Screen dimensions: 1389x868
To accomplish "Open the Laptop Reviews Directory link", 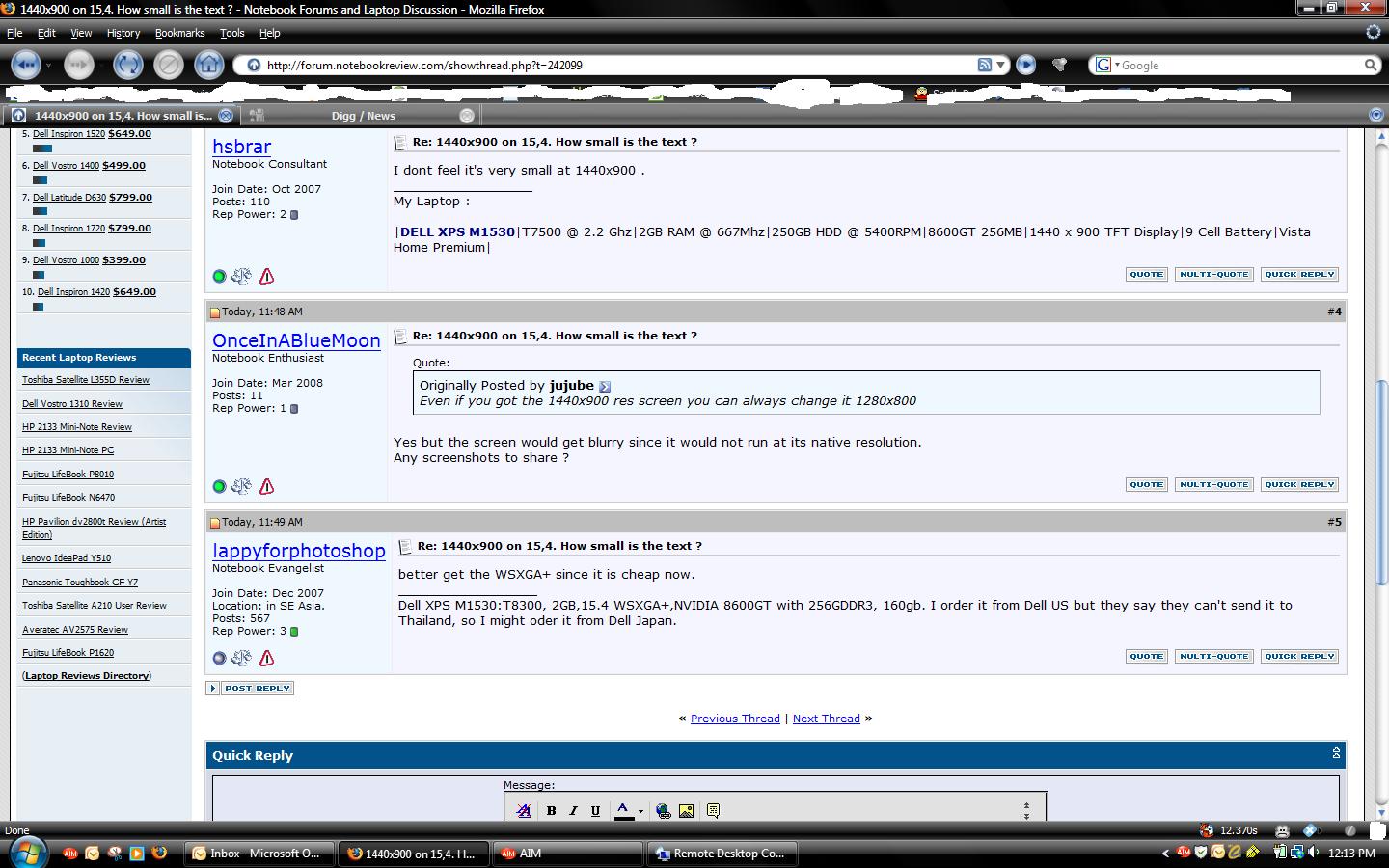I will pos(87,676).
